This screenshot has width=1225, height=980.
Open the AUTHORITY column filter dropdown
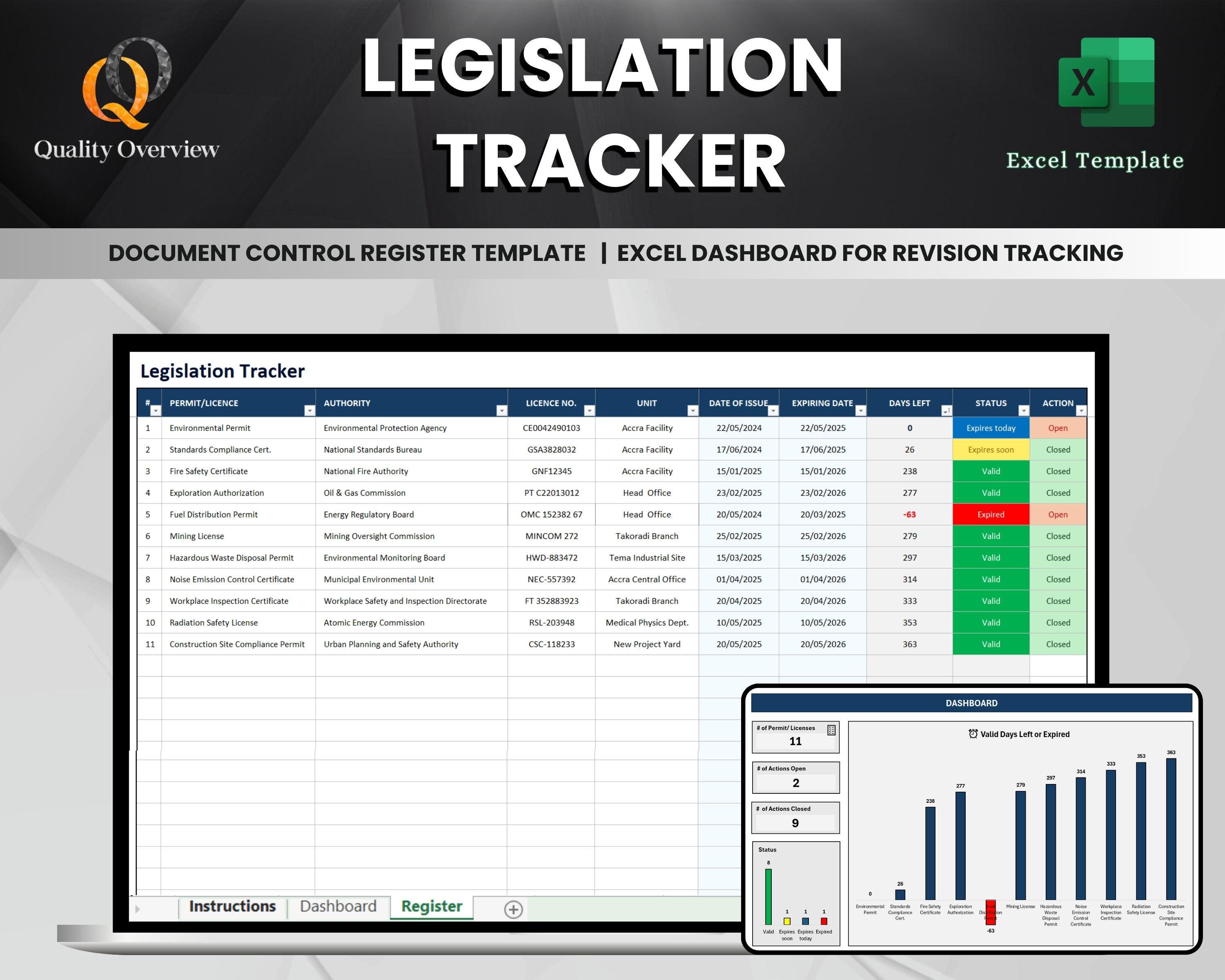(x=502, y=411)
